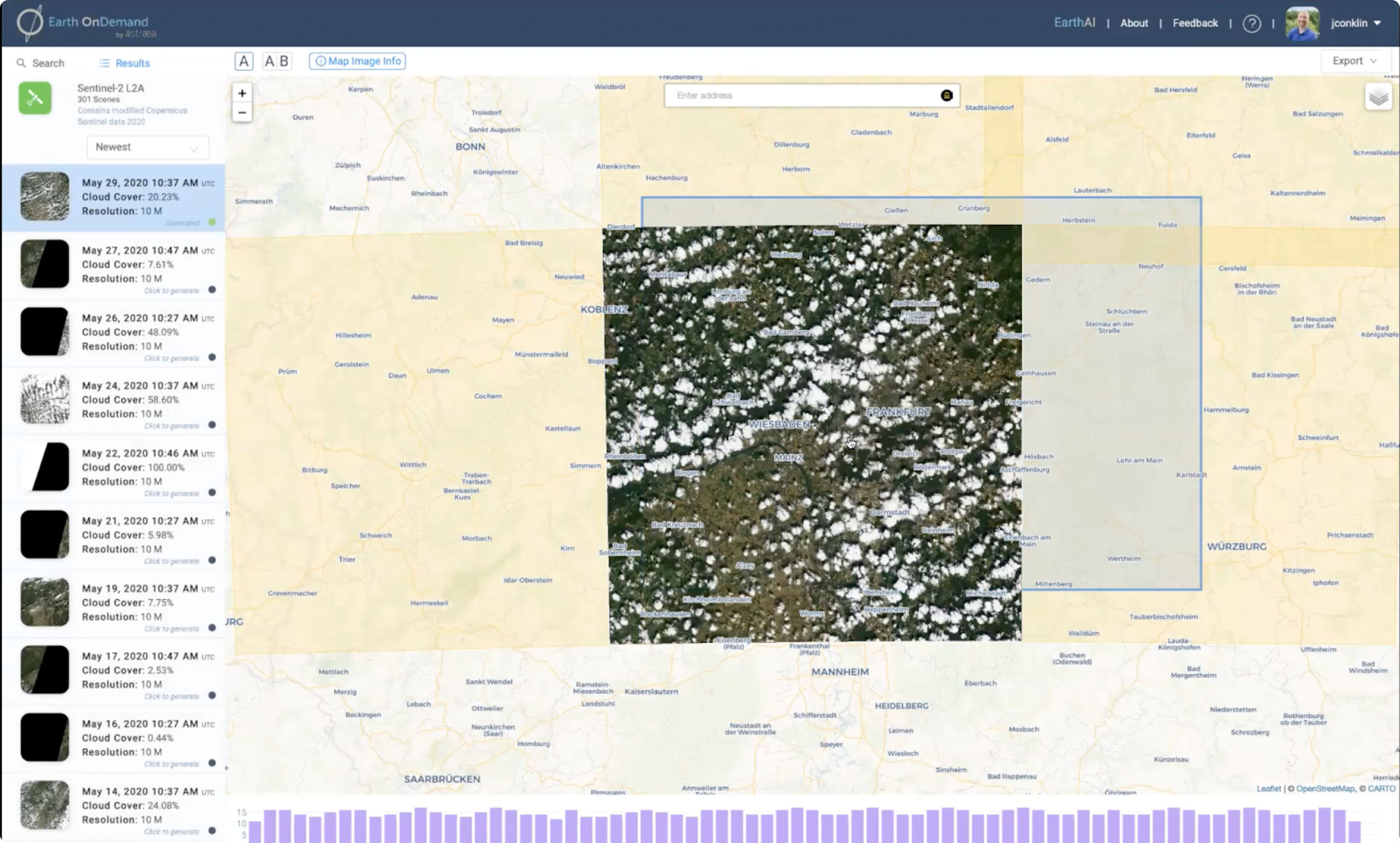Open the help question mark
The height and width of the screenshot is (843, 1400).
pos(1252,23)
